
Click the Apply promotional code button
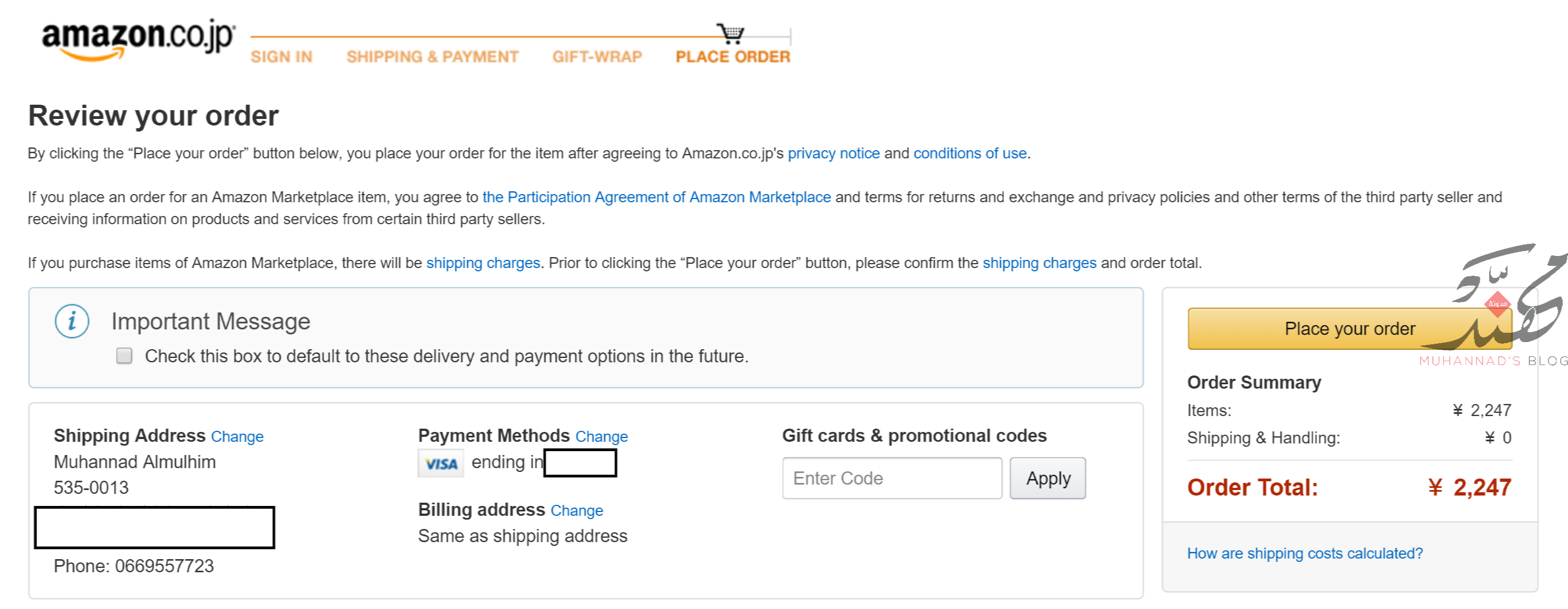coord(1048,479)
